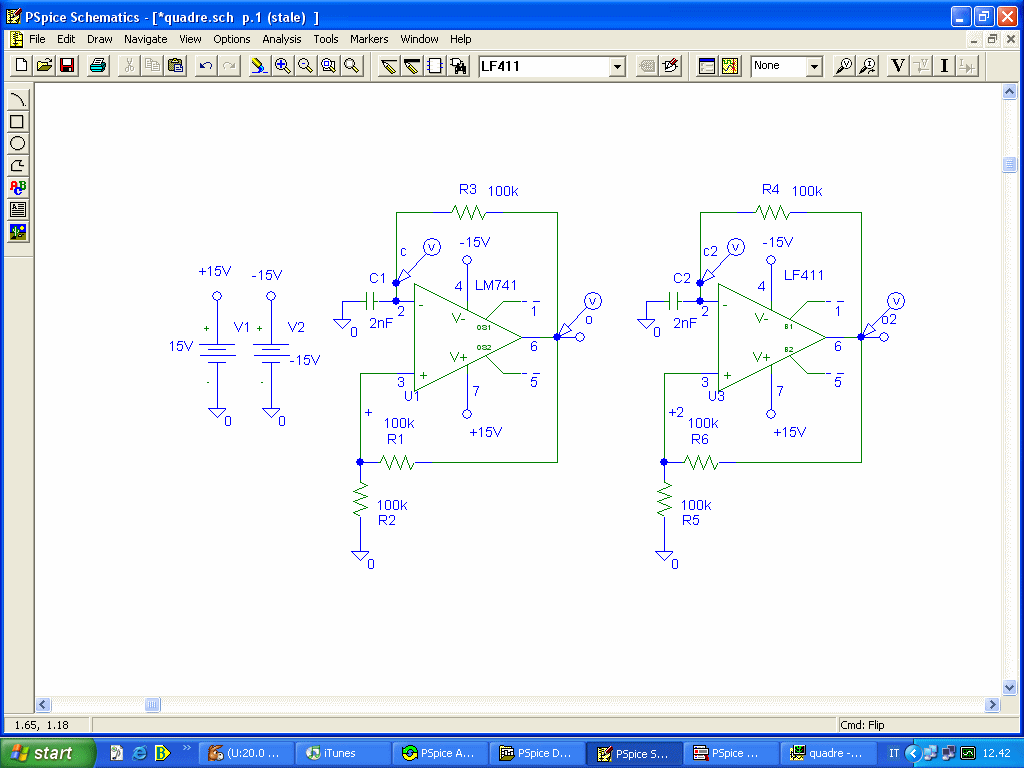Place a Voltage/Level Marker tool
Viewport: 1024px width, 768px height.
pos(844,65)
